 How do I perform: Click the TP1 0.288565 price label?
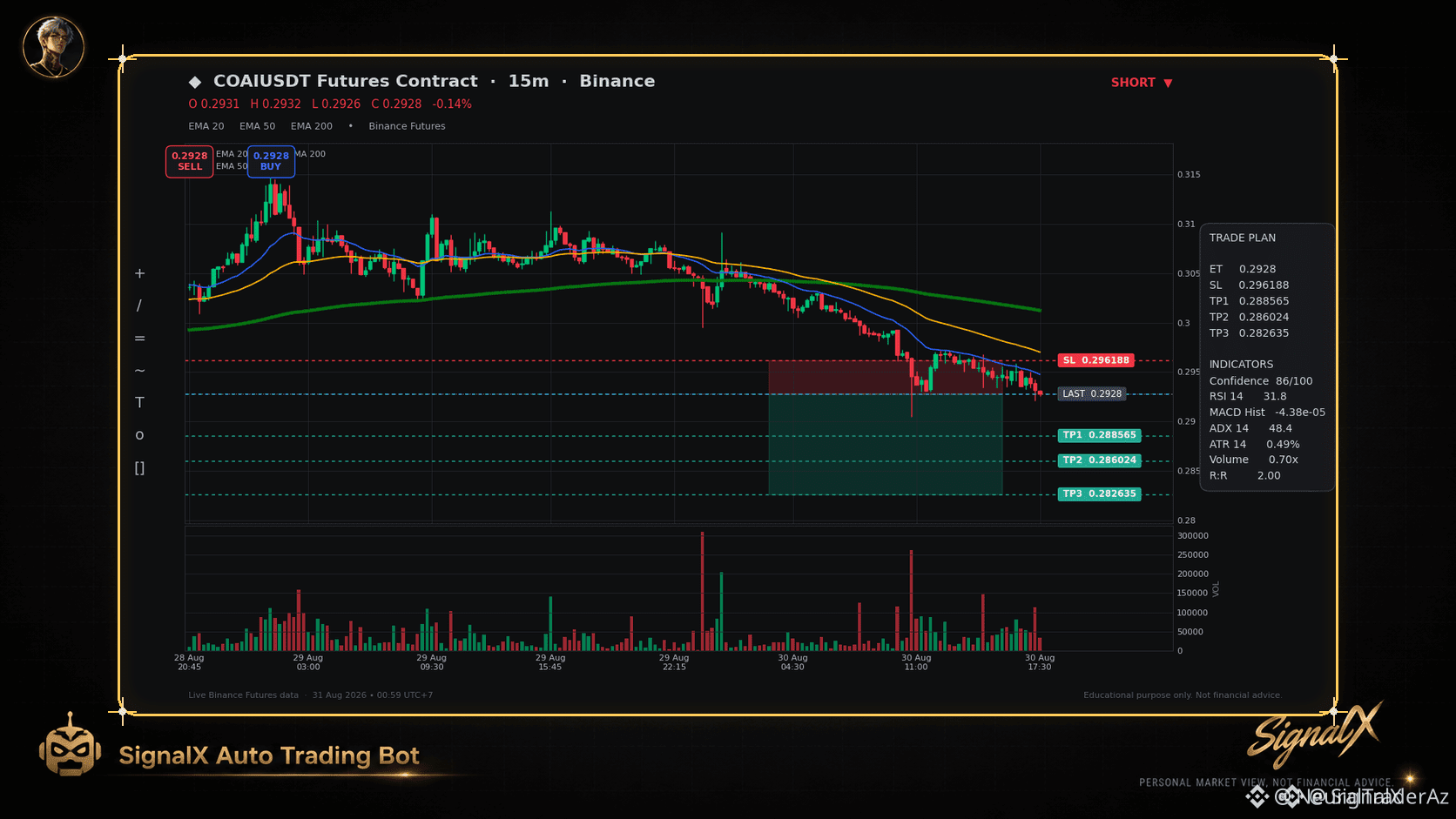pyautogui.click(x=1099, y=435)
